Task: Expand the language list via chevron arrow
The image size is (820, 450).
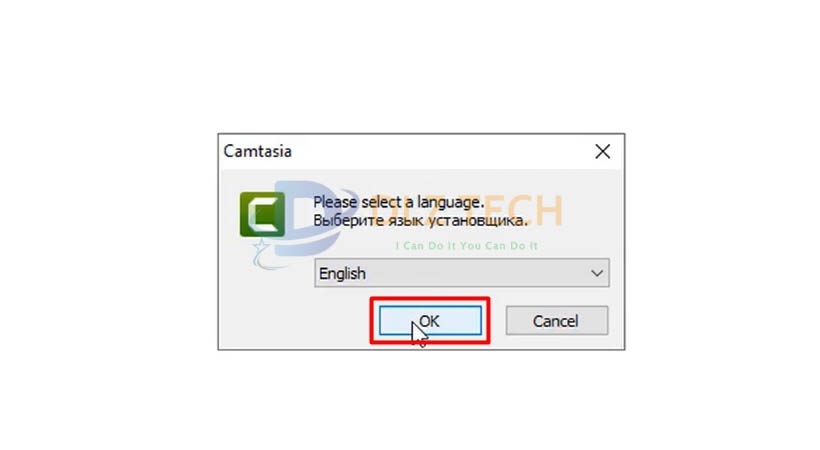Action: [x=597, y=273]
